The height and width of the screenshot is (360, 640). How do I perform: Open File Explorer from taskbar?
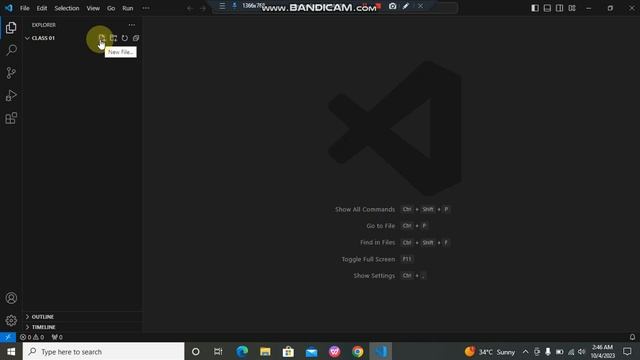[x=265, y=351]
